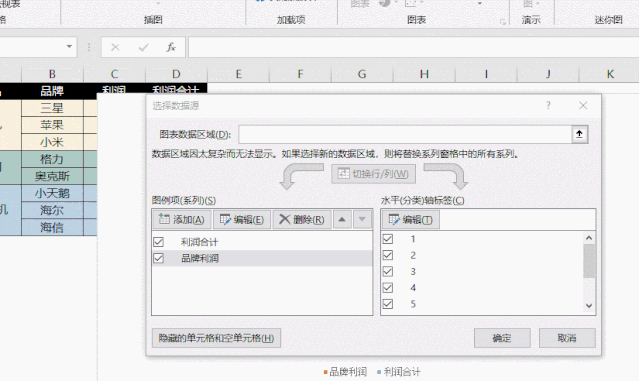Click the 利润合计 chart legend entry
Image resolution: width=639 pixels, height=381 pixels.
[399, 372]
